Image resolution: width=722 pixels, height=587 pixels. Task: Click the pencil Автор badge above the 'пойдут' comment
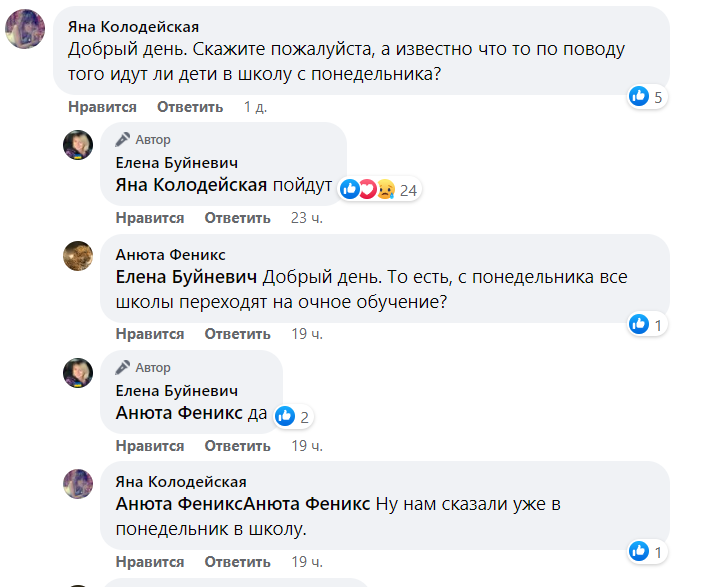(x=143, y=140)
